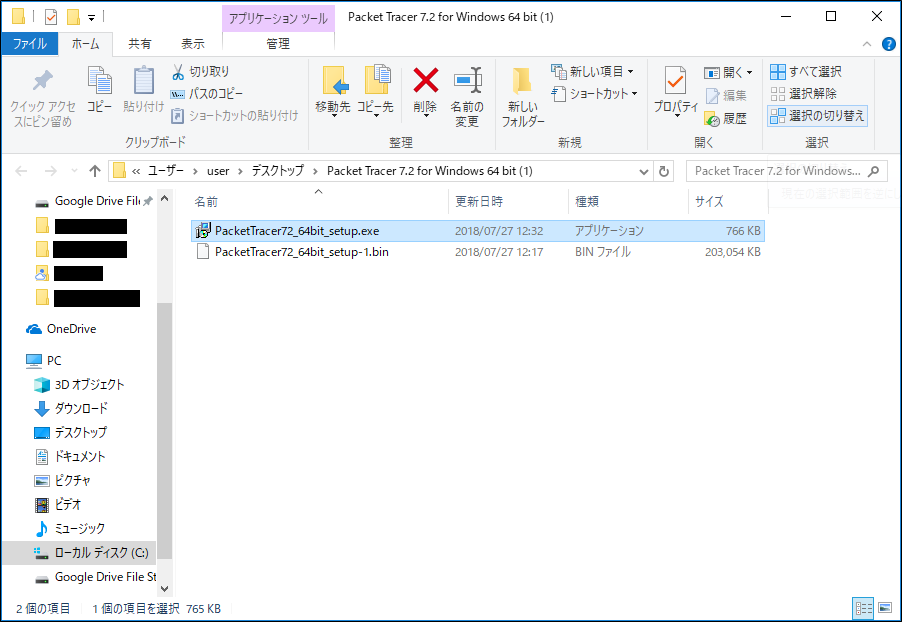Select PacketTracer72_64bit_setup.exe file
902x622 pixels.
[x=477, y=231]
